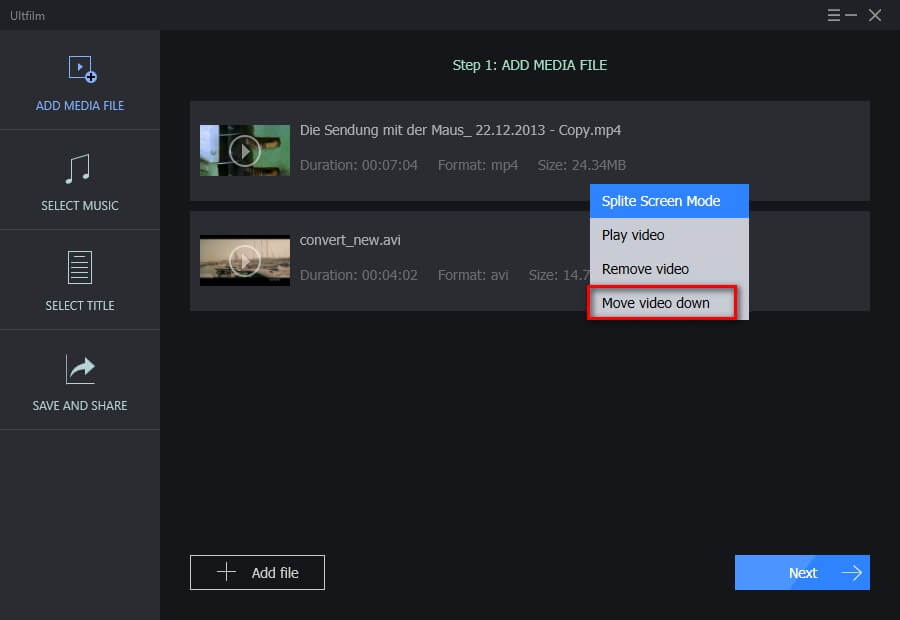Image resolution: width=900 pixels, height=620 pixels.
Task: Click the Duration 00:04:02 text
Action: (359, 275)
